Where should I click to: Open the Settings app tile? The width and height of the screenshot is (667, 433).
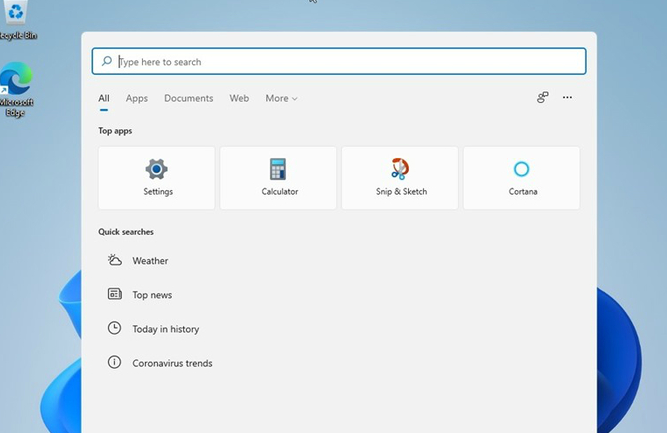(x=157, y=178)
